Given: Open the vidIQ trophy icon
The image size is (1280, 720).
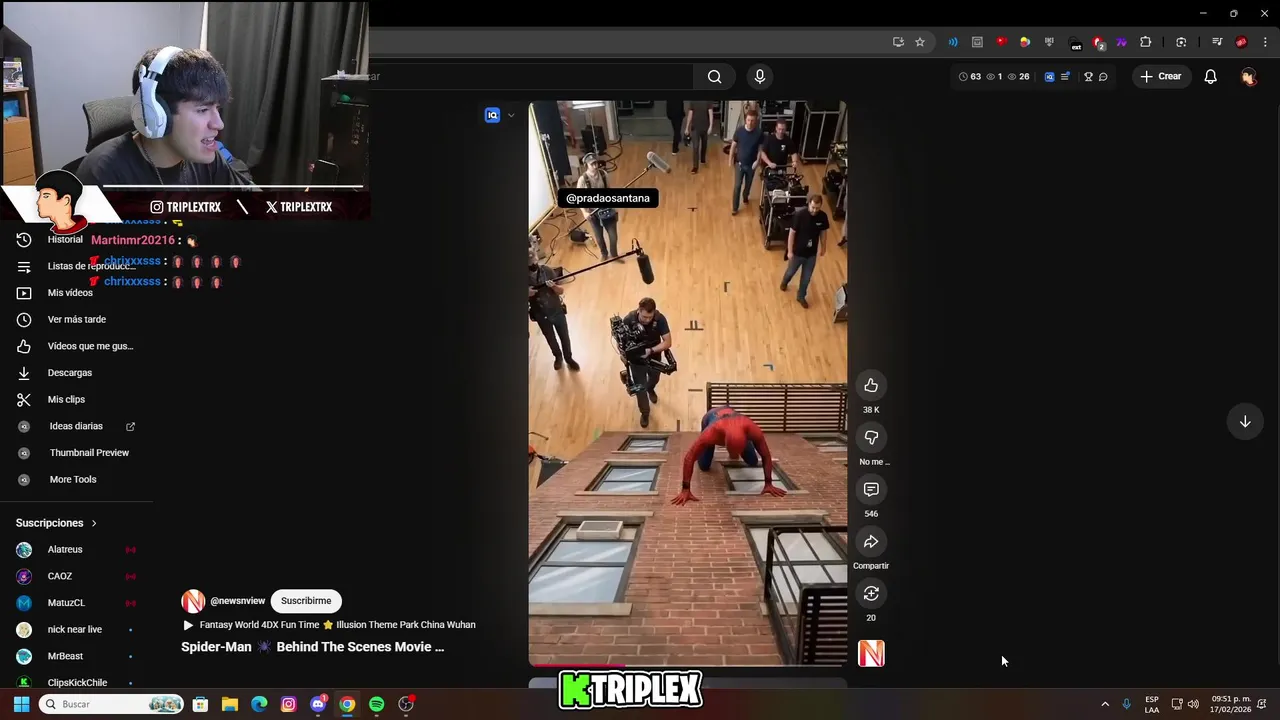Looking at the screenshot, I should coord(1088,76).
